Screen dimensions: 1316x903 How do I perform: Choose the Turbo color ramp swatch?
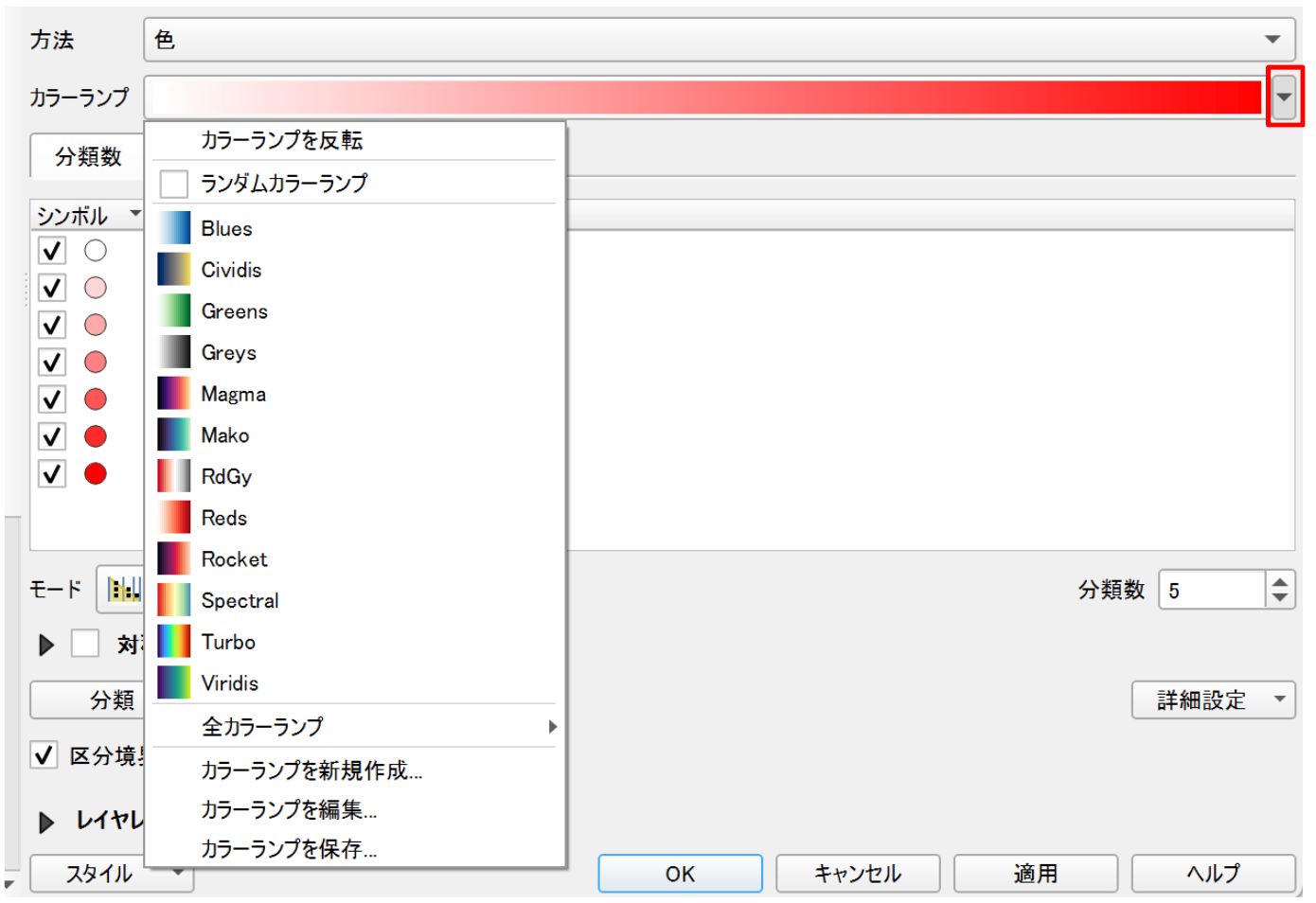click(x=174, y=642)
